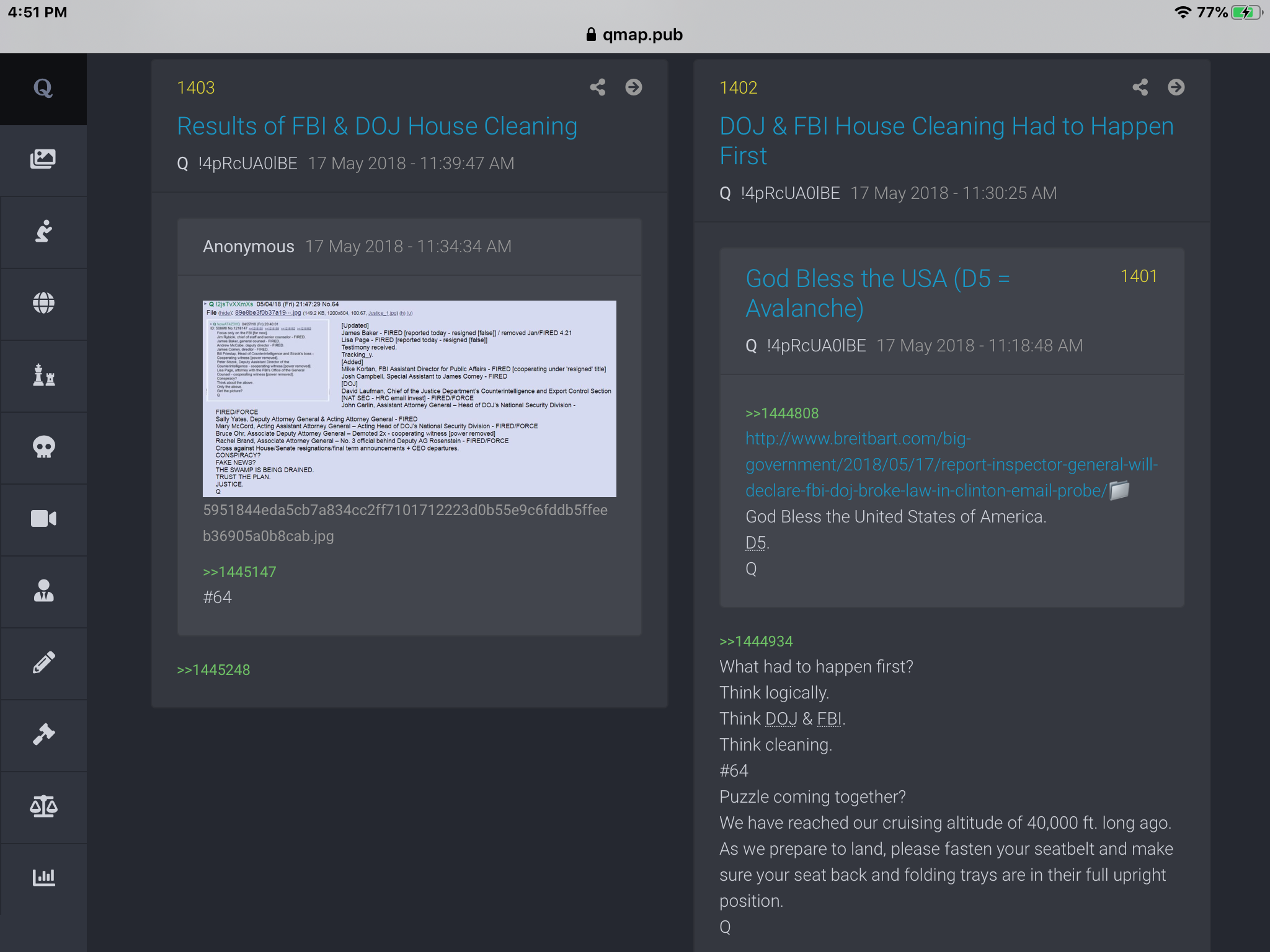Share post 1403 using share icon
This screenshot has width=1270, height=952.
coord(598,87)
